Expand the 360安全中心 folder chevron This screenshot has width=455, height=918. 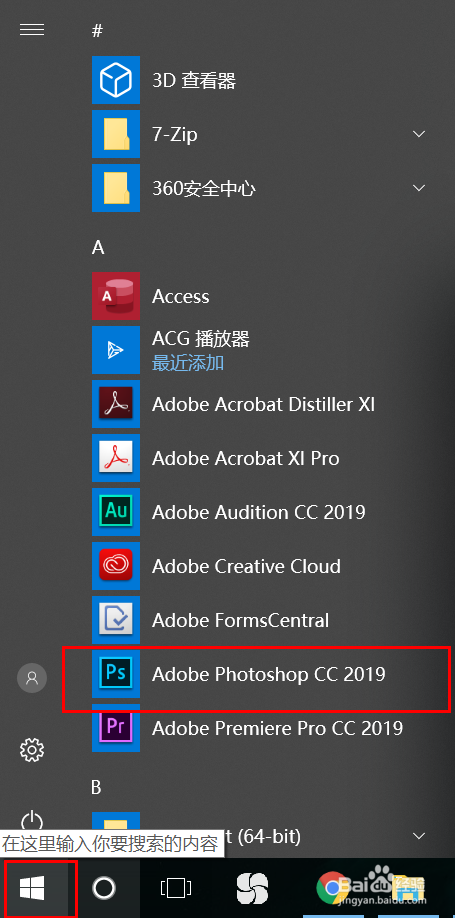[x=419, y=188]
